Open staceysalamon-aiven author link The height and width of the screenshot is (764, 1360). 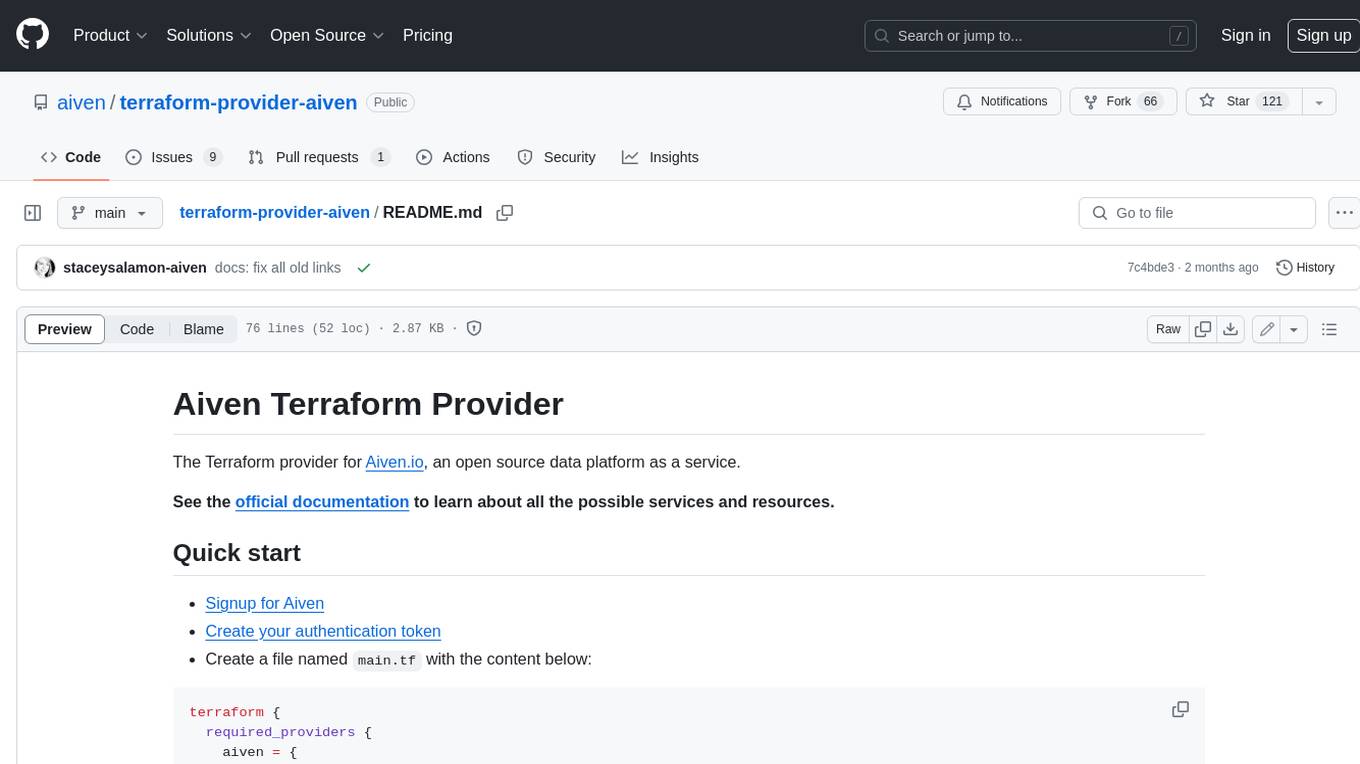click(x=134, y=268)
